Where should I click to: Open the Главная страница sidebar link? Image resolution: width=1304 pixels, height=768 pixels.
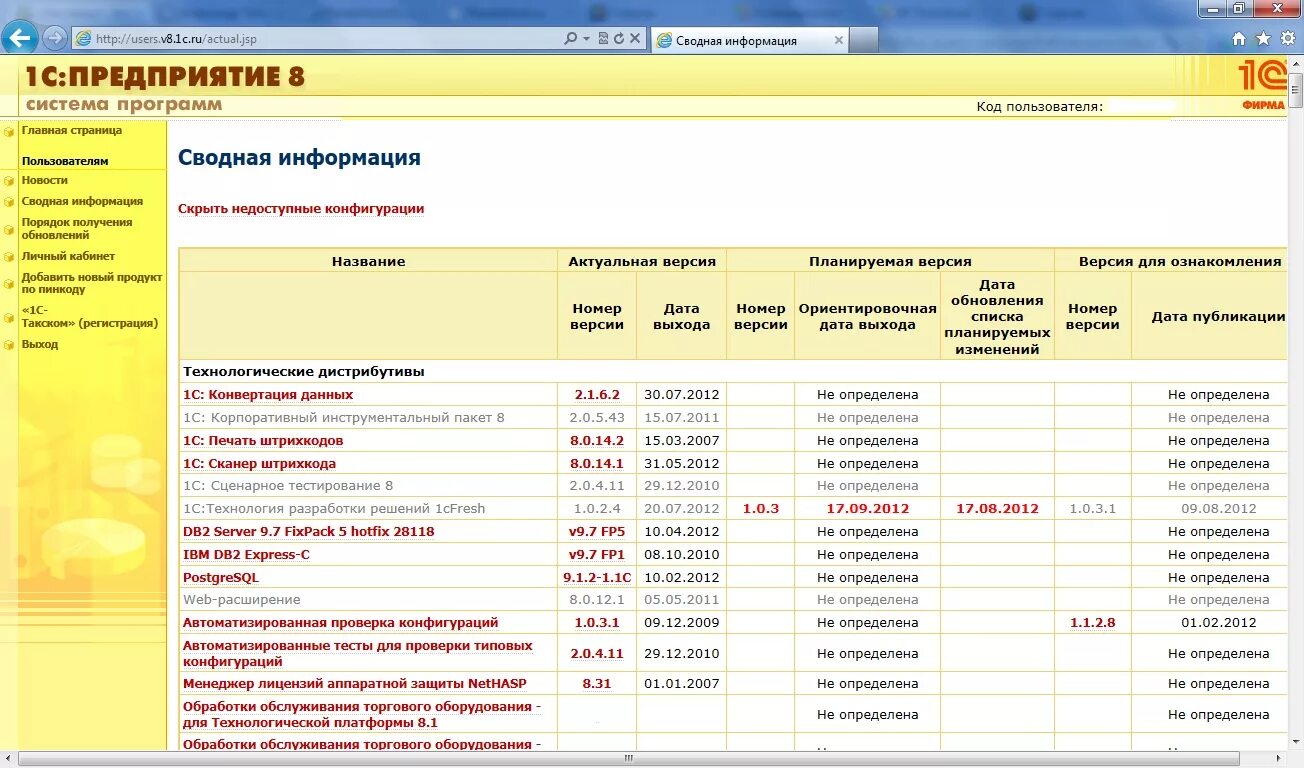[72, 130]
